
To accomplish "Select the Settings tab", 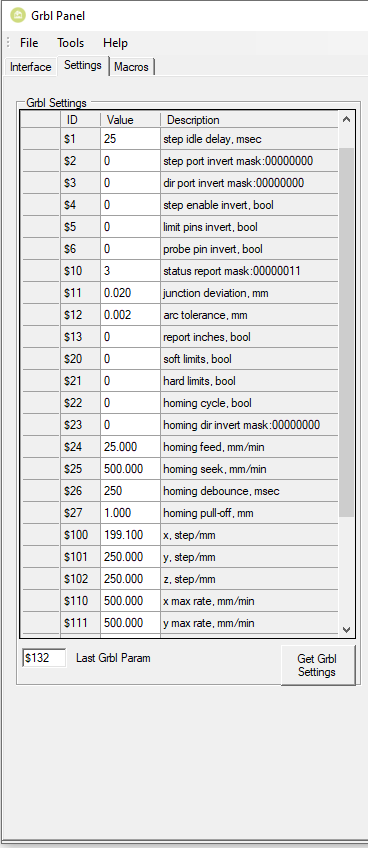I will (x=83, y=65).
